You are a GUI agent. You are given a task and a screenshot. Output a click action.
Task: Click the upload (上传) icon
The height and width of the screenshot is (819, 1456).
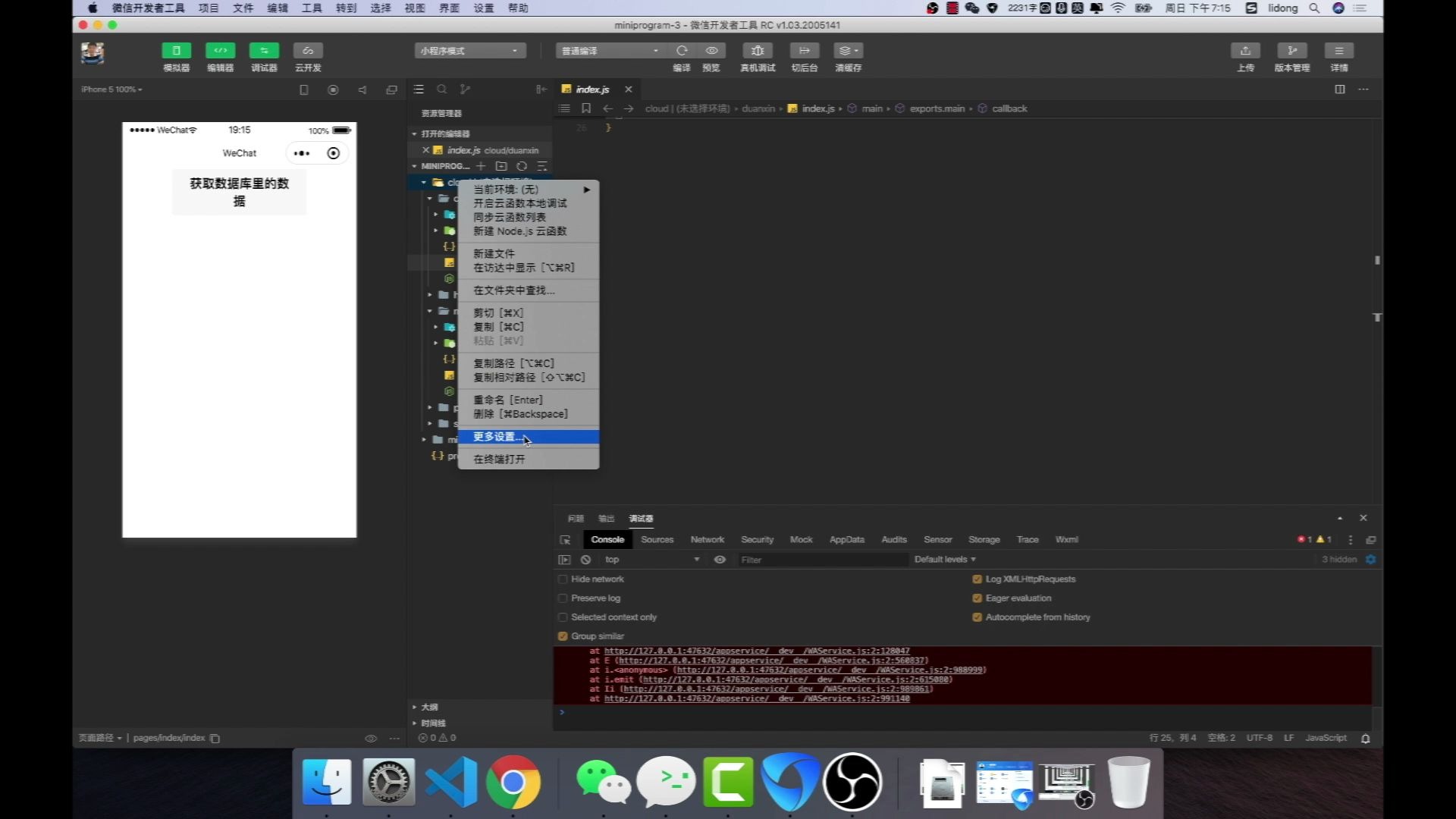click(1245, 51)
